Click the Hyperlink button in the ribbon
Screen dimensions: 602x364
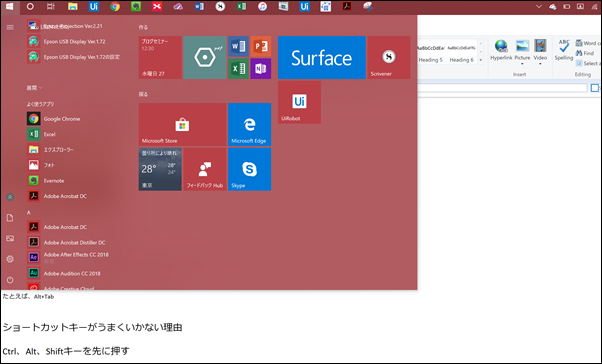click(501, 50)
